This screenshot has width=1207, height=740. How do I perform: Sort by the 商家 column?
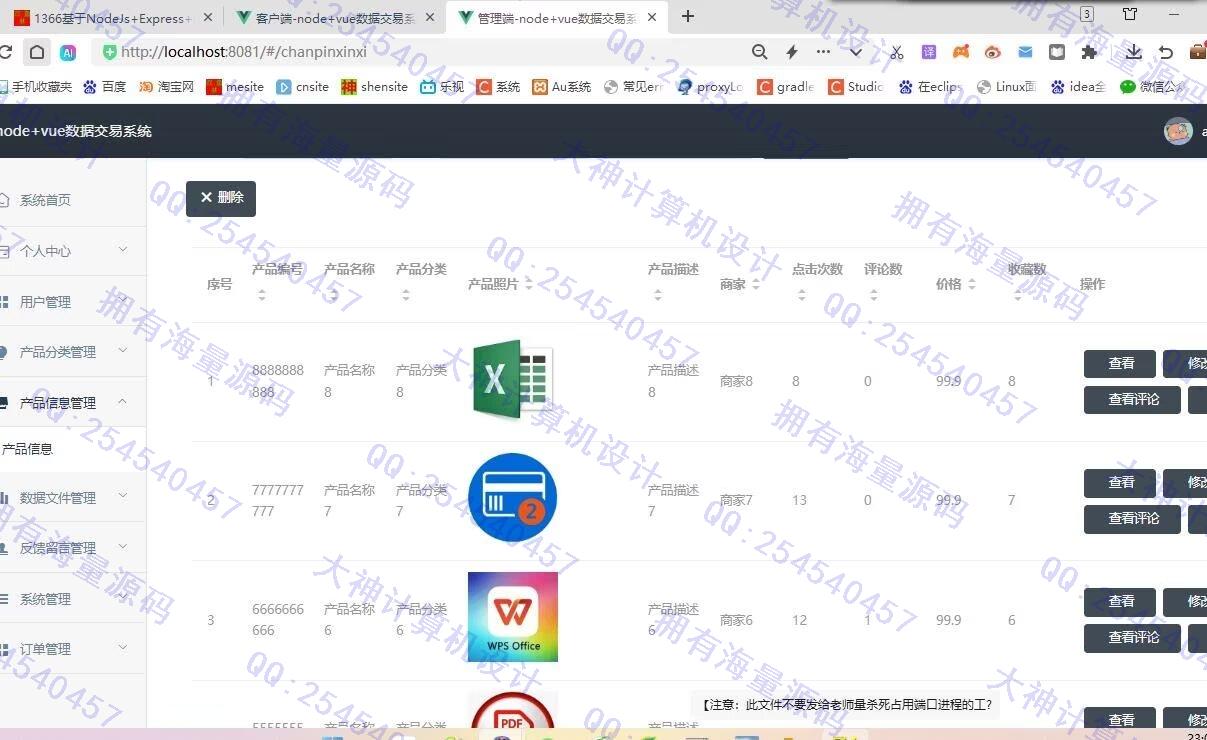pos(756,285)
